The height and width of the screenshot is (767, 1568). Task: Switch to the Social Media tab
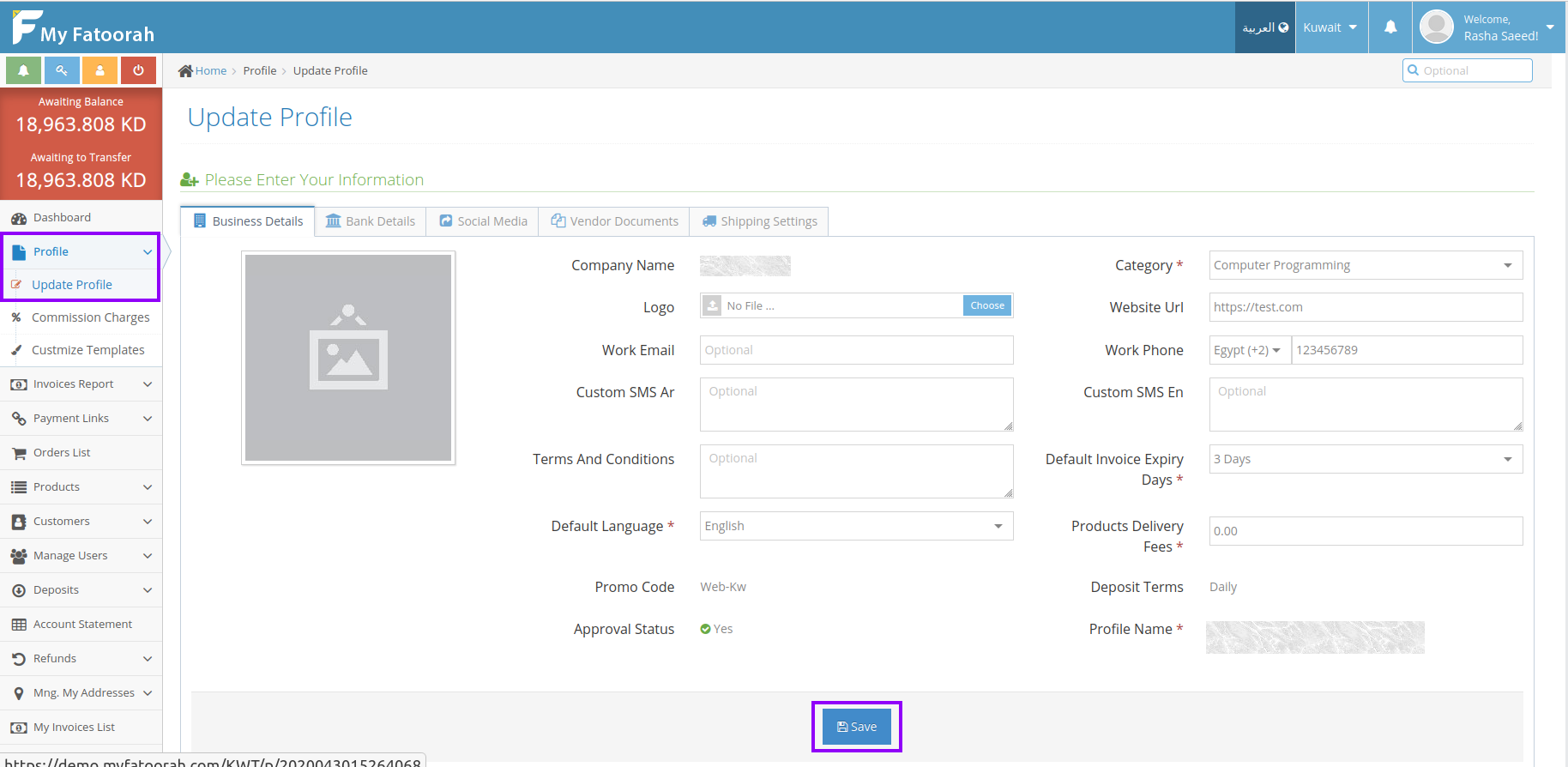pos(483,221)
